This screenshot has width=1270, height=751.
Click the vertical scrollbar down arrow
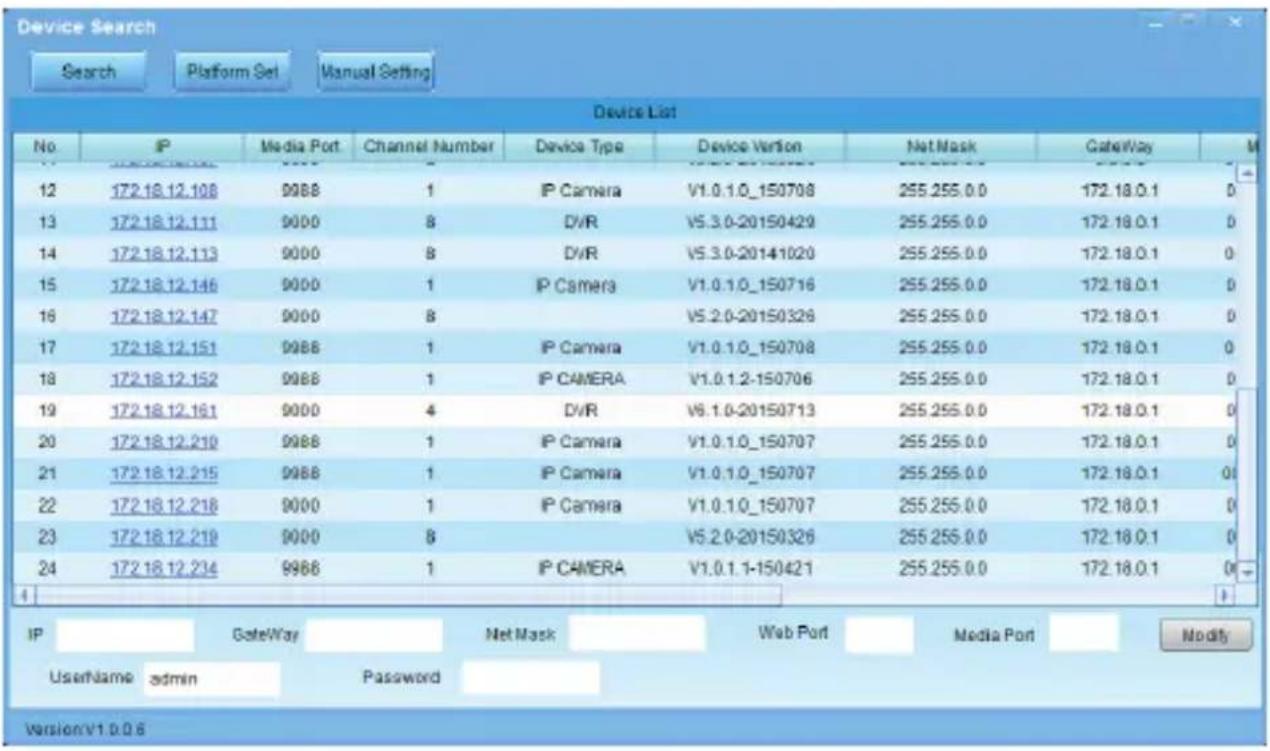pyautogui.click(x=1247, y=571)
